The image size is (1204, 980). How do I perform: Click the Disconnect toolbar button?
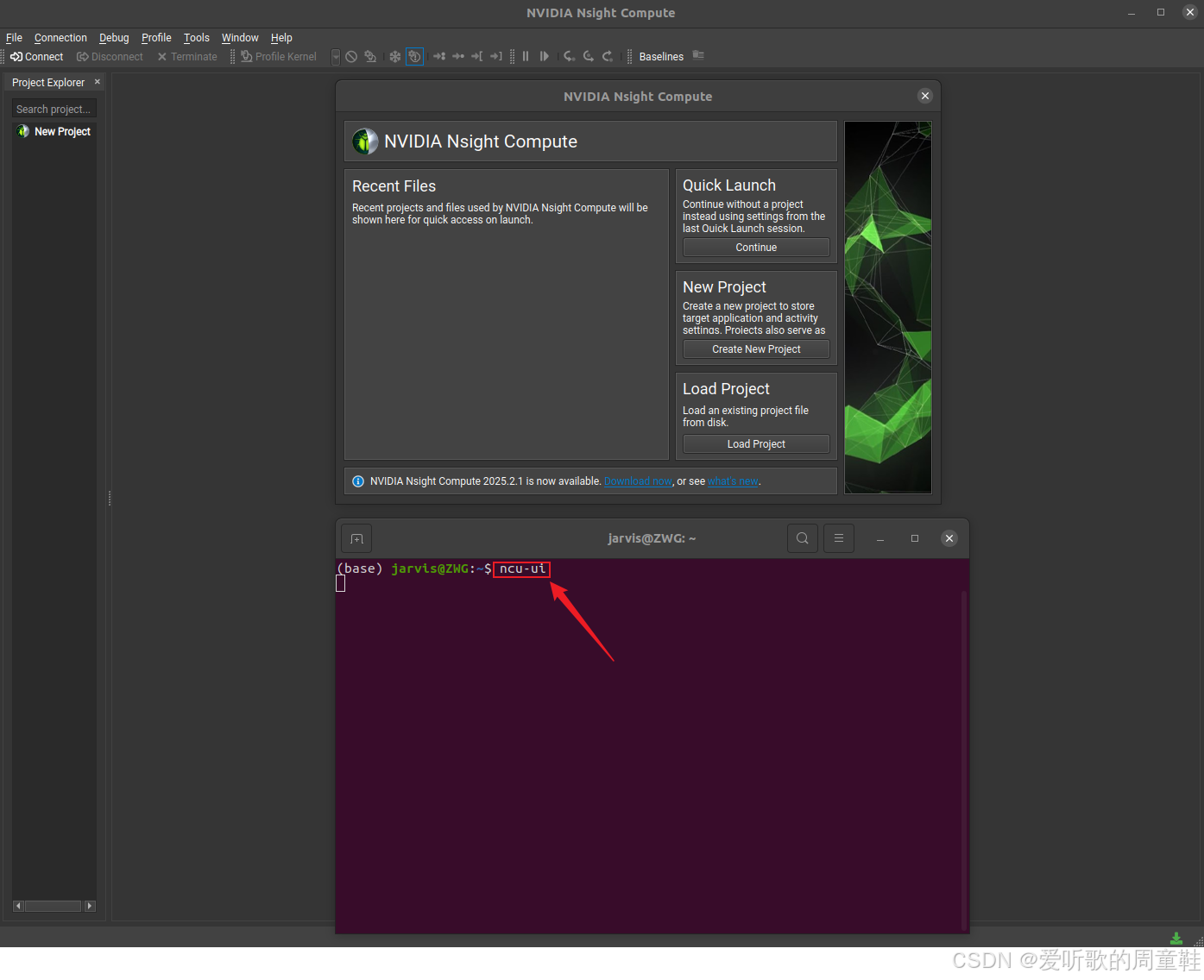pyautogui.click(x=110, y=57)
